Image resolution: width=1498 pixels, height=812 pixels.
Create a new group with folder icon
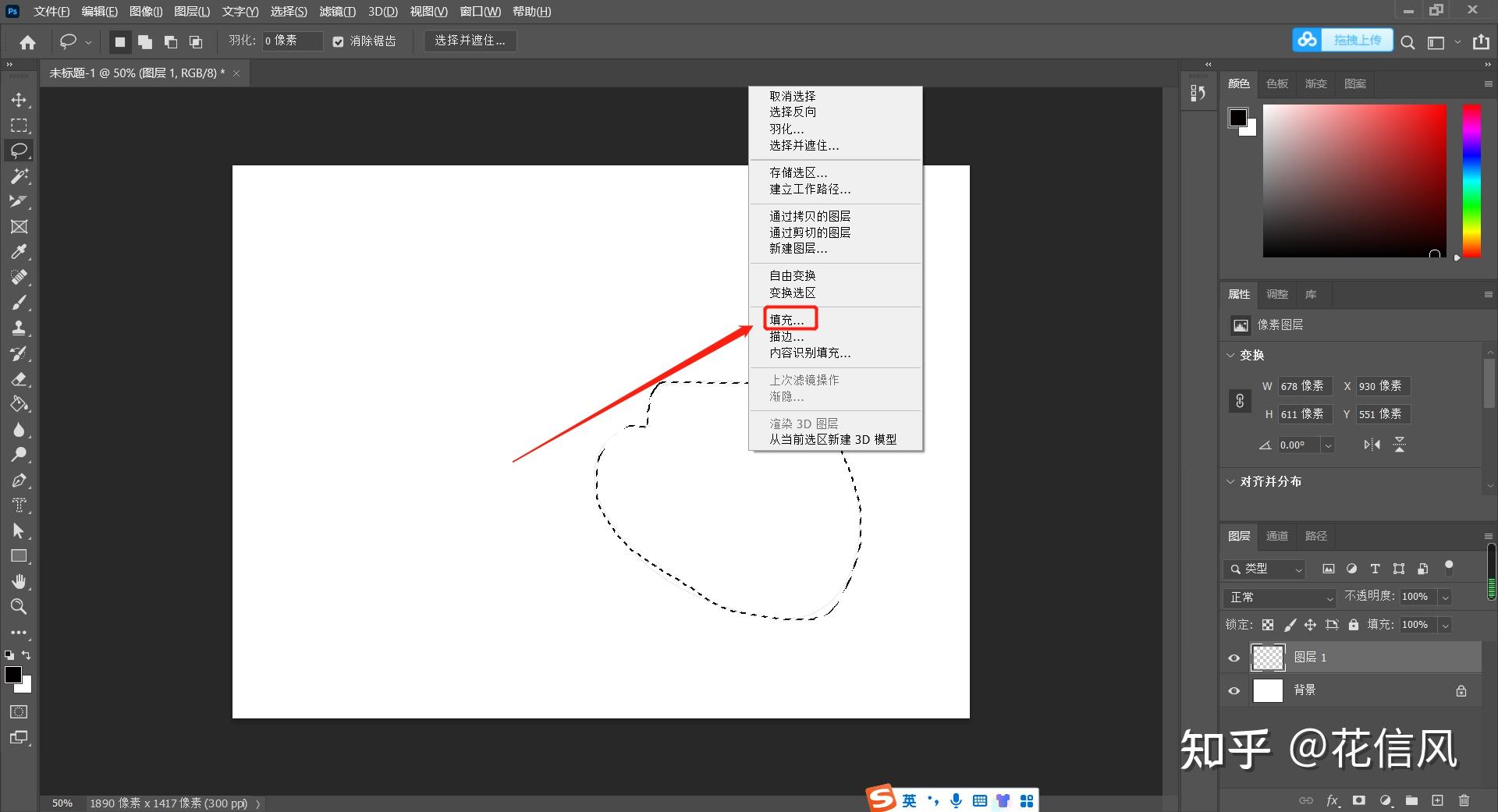[1411, 800]
